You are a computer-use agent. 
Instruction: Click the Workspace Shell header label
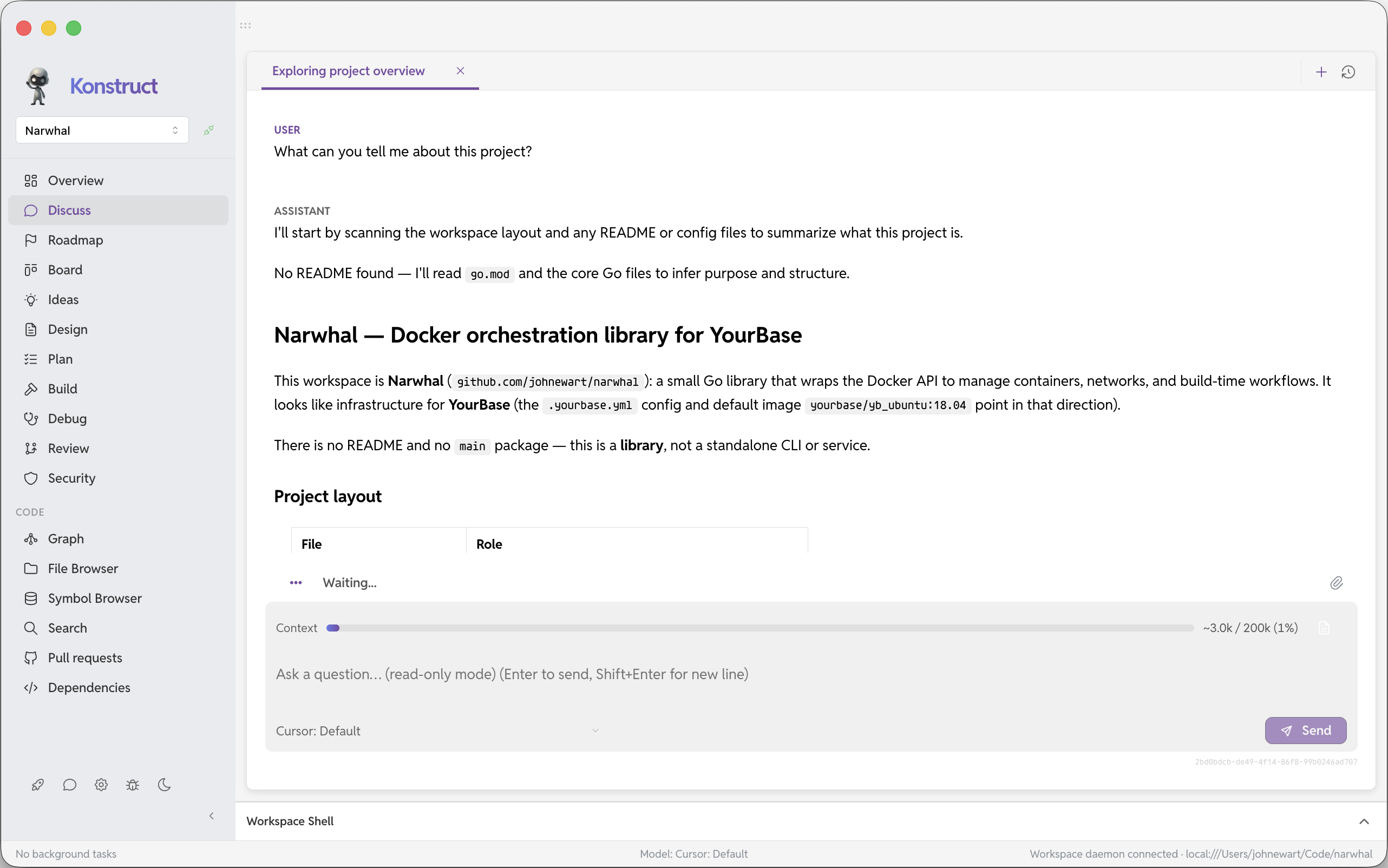[290, 821]
